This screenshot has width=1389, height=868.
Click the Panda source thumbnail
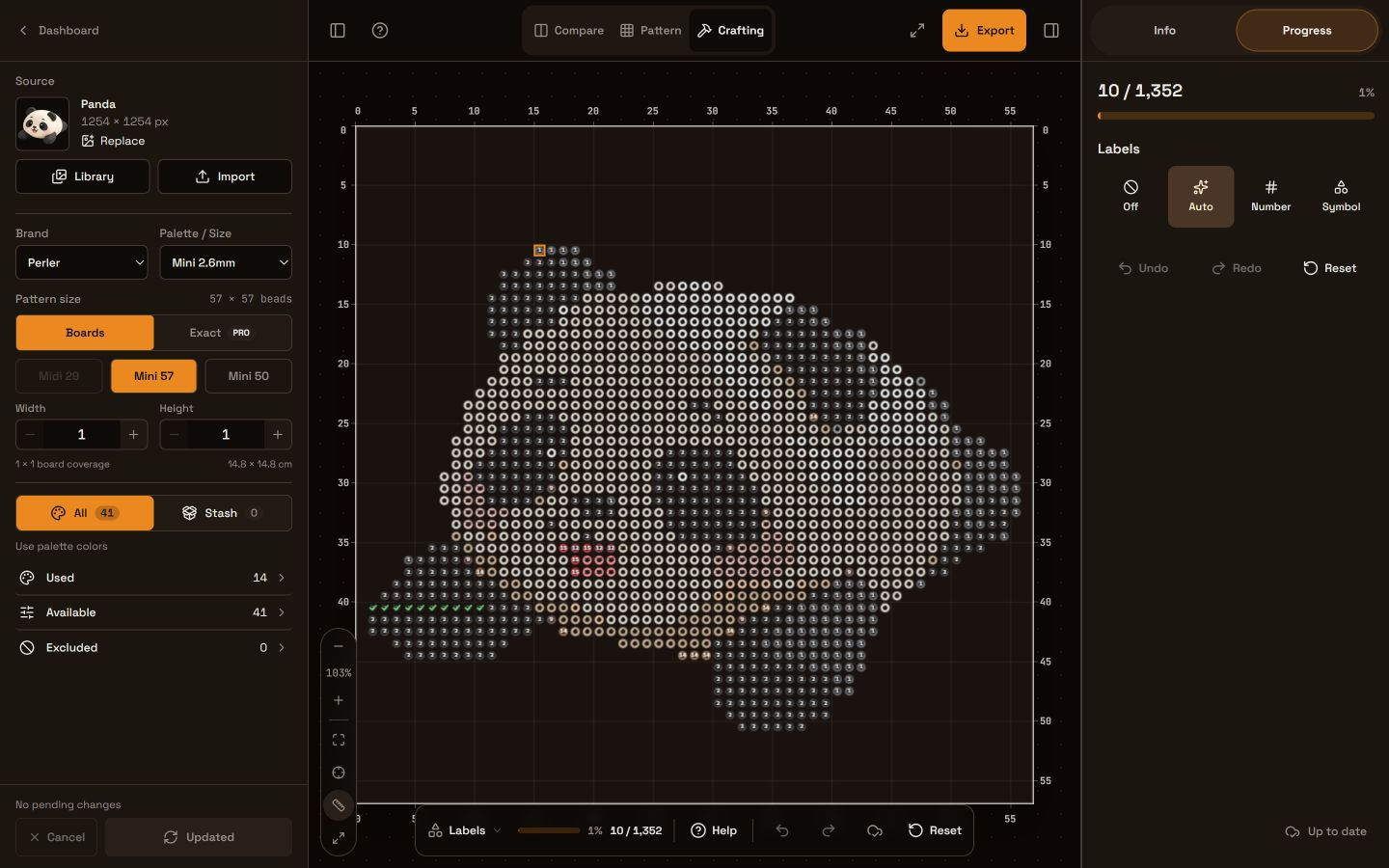[x=42, y=123]
